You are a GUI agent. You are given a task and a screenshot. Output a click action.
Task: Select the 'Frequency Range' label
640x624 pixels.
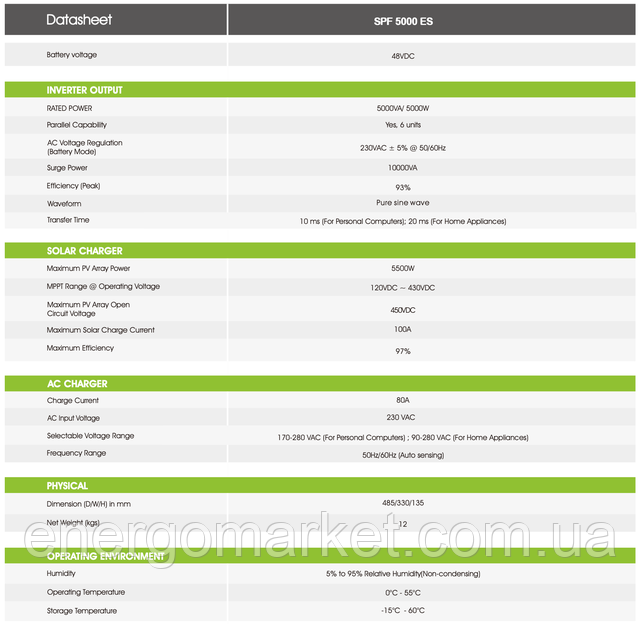pyautogui.click(x=76, y=453)
